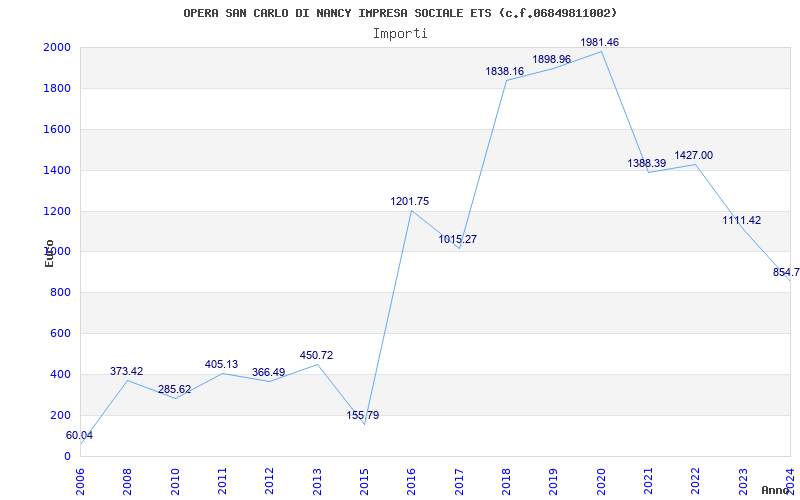800x500 pixels.
Task: Click the x-axis year 2020
Action: [601, 482]
